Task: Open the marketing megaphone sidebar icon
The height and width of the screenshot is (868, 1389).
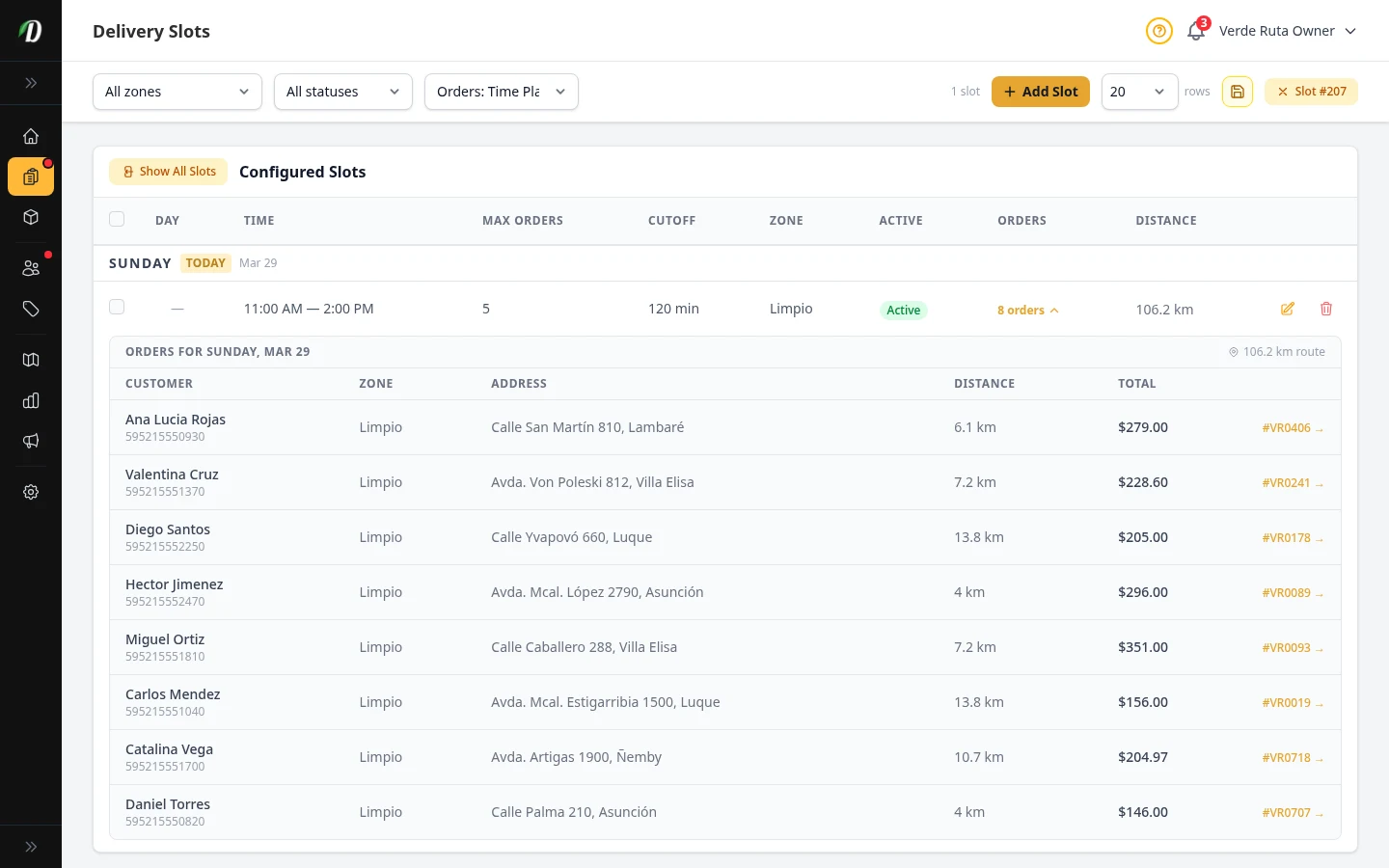Action: (x=31, y=441)
